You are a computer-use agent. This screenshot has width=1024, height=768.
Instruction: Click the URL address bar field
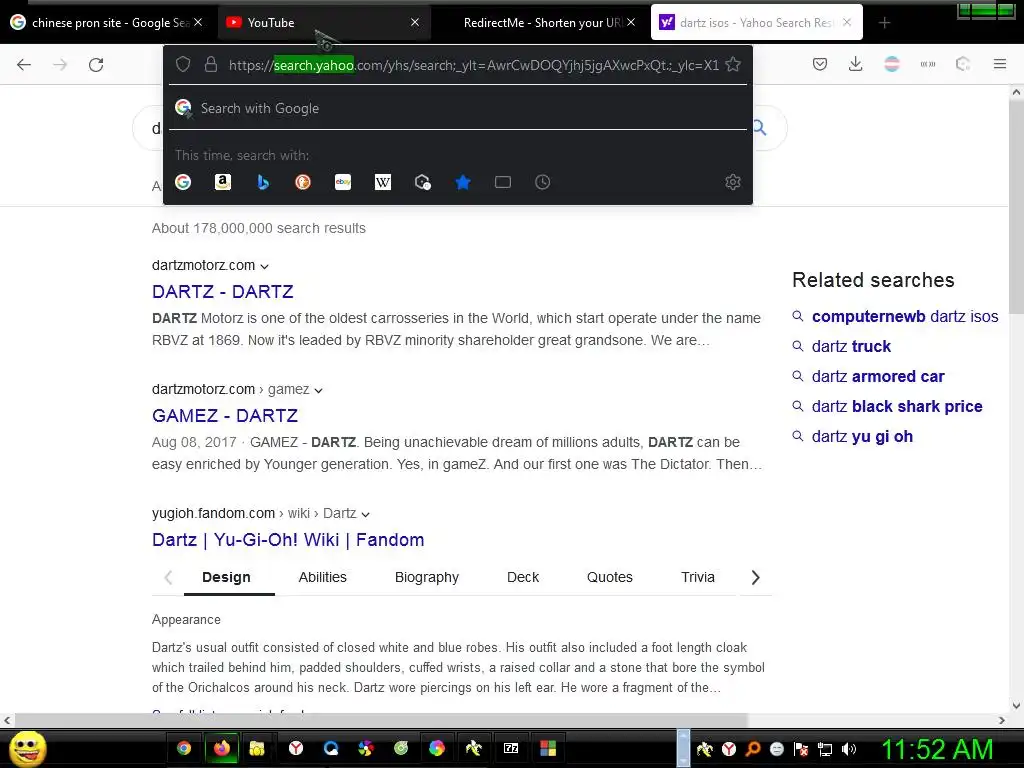(473, 65)
